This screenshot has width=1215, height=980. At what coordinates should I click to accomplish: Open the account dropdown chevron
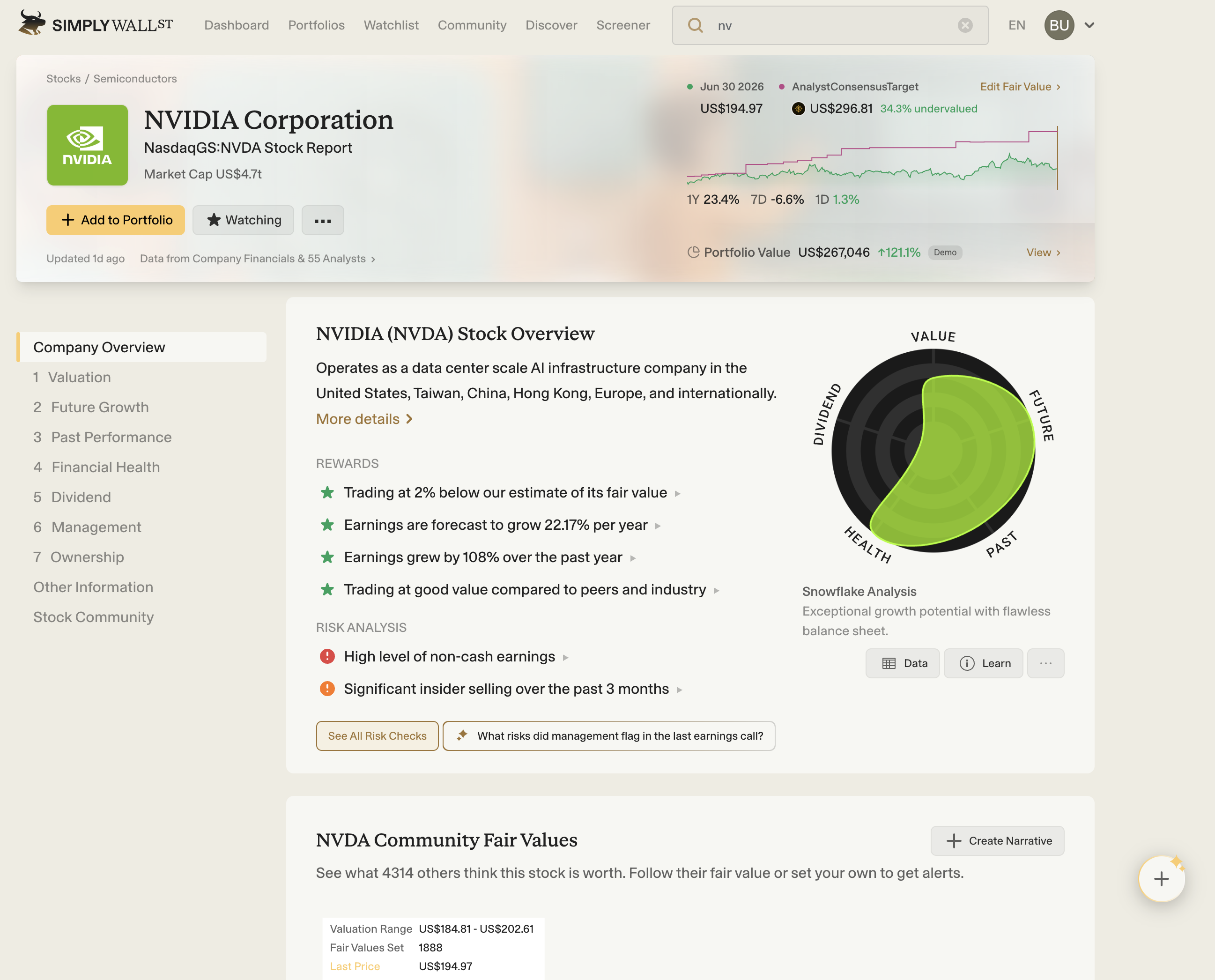coord(1089,25)
